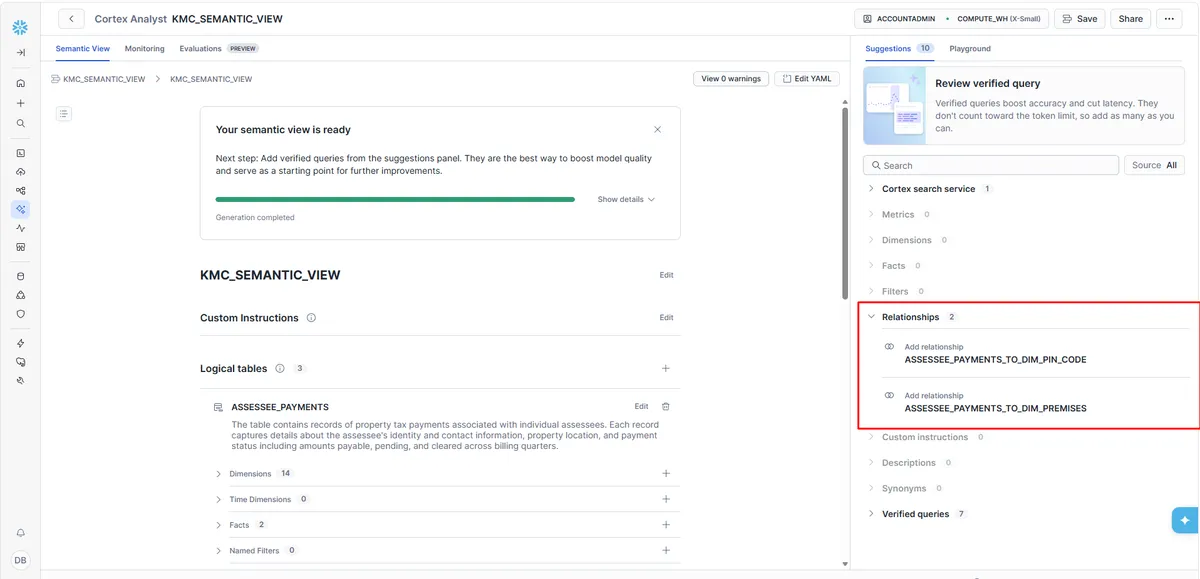This screenshot has width=1200, height=579.
Task: Click the Edit YAML button
Action: [x=806, y=79]
